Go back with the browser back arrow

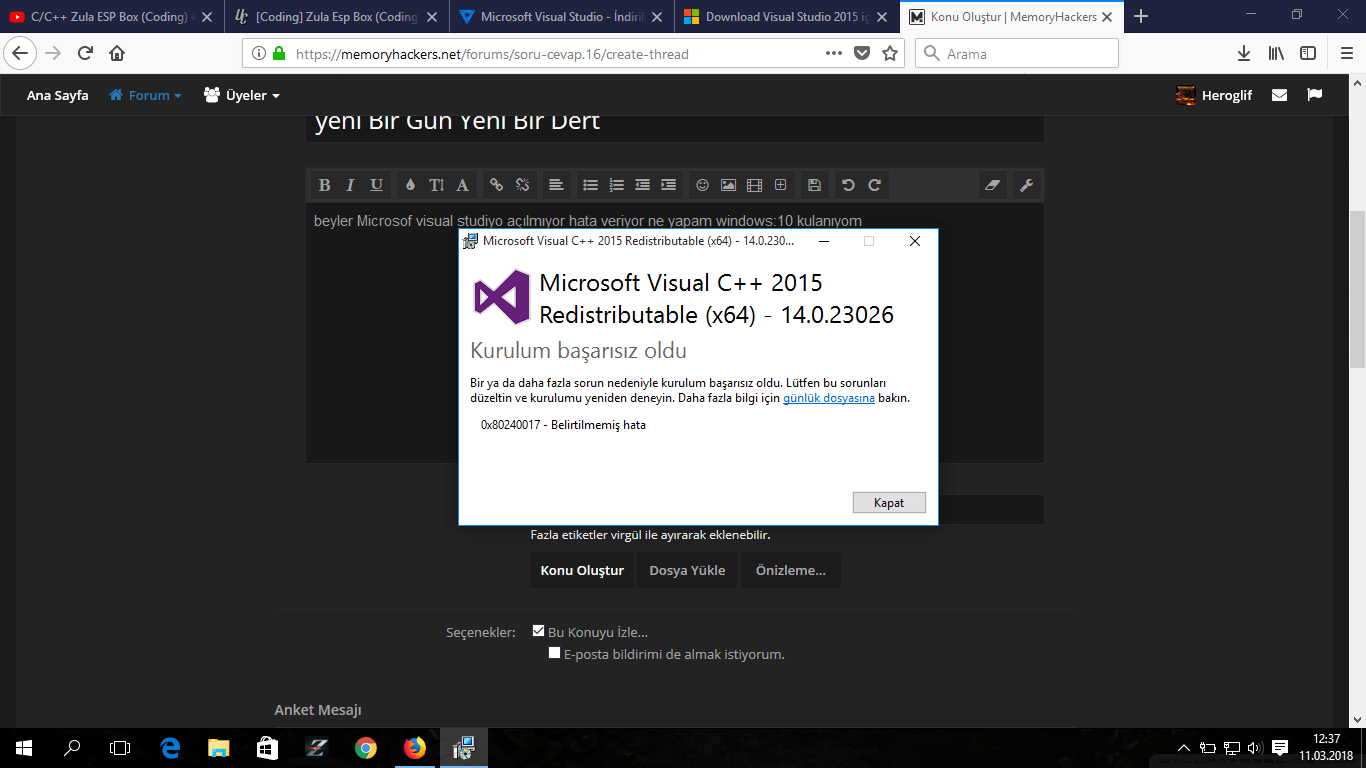(21, 54)
